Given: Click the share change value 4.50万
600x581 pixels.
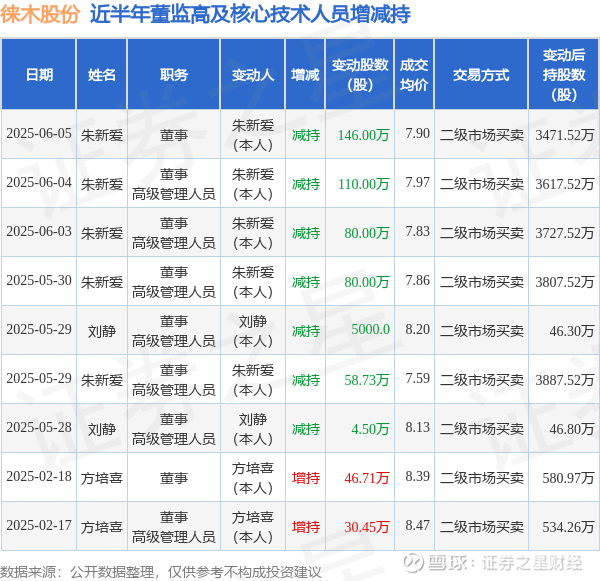Looking at the screenshot, I should point(370,429).
